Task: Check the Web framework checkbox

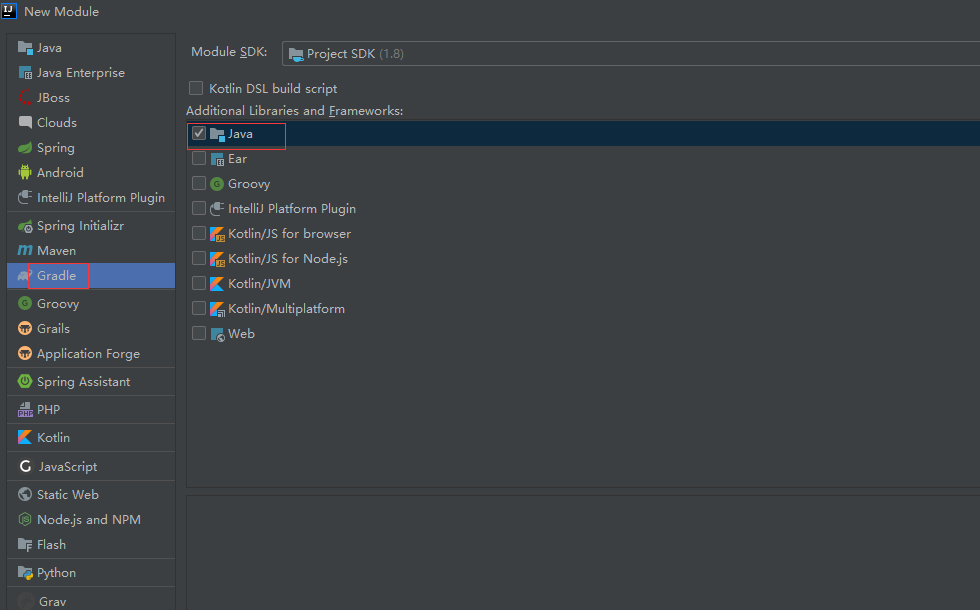Action: (199, 333)
